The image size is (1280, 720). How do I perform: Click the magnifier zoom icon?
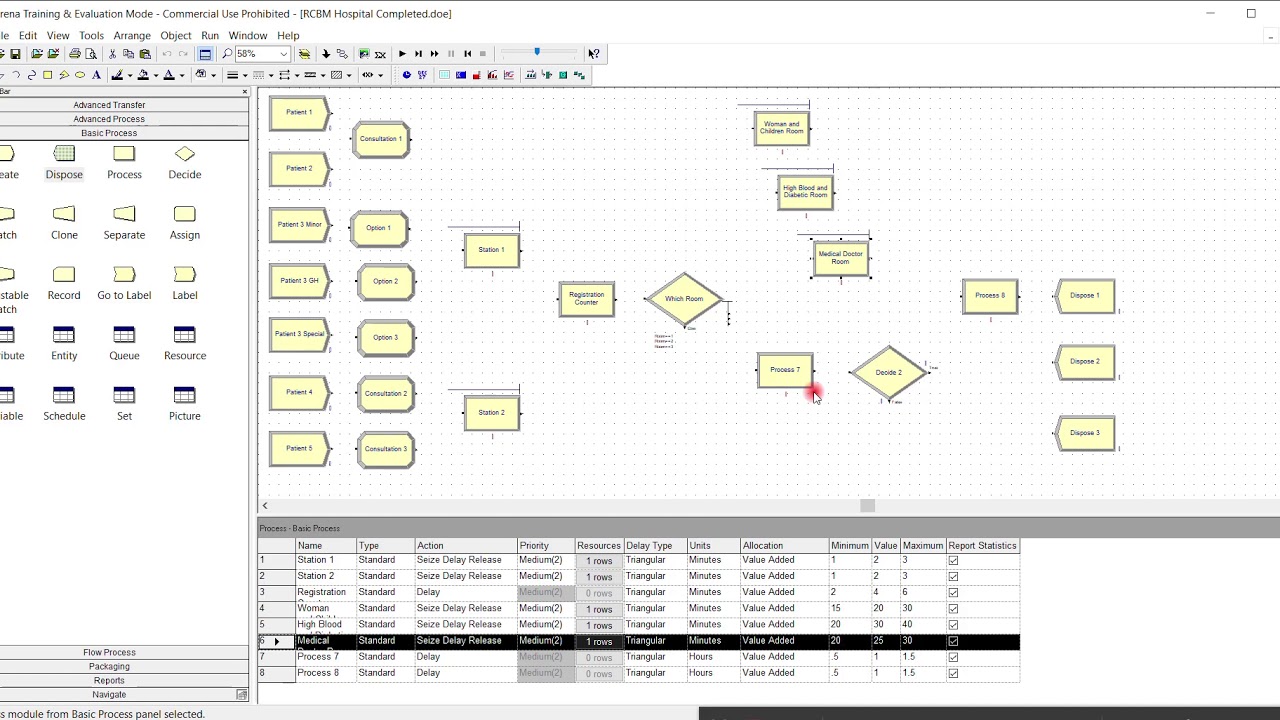[x=227, y=54]
